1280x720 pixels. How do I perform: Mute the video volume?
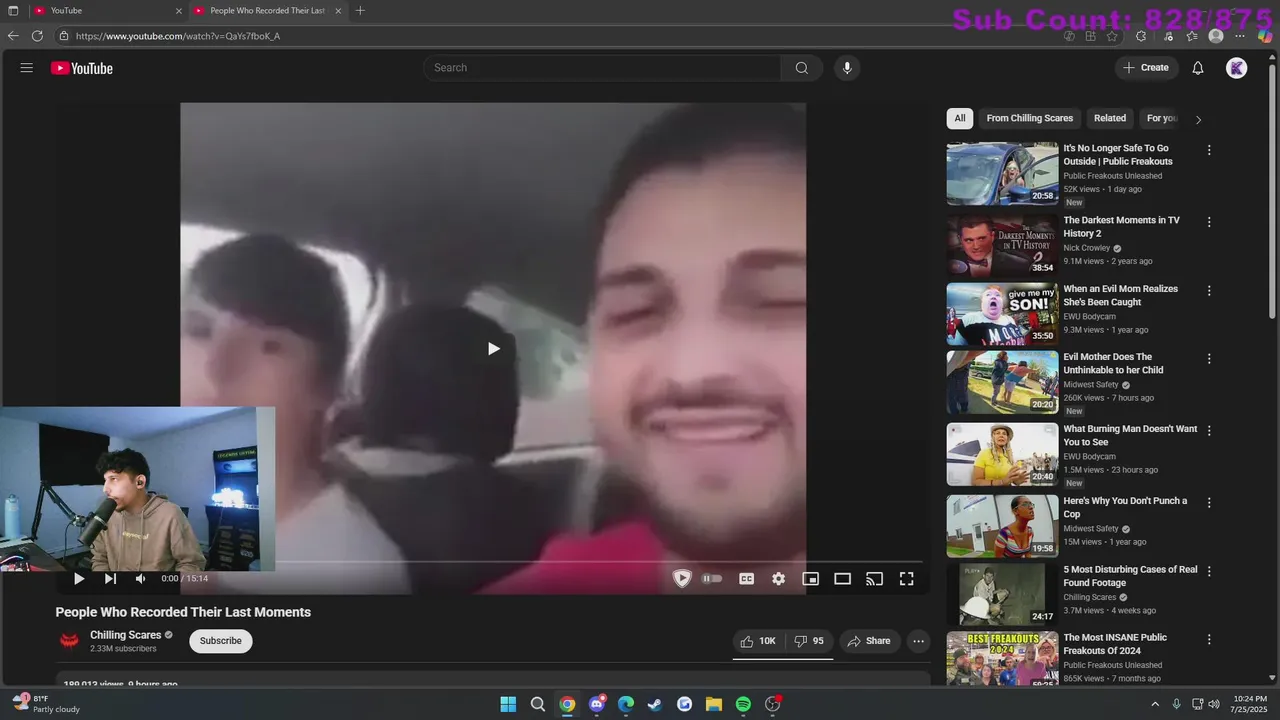(x=141, y=579)
